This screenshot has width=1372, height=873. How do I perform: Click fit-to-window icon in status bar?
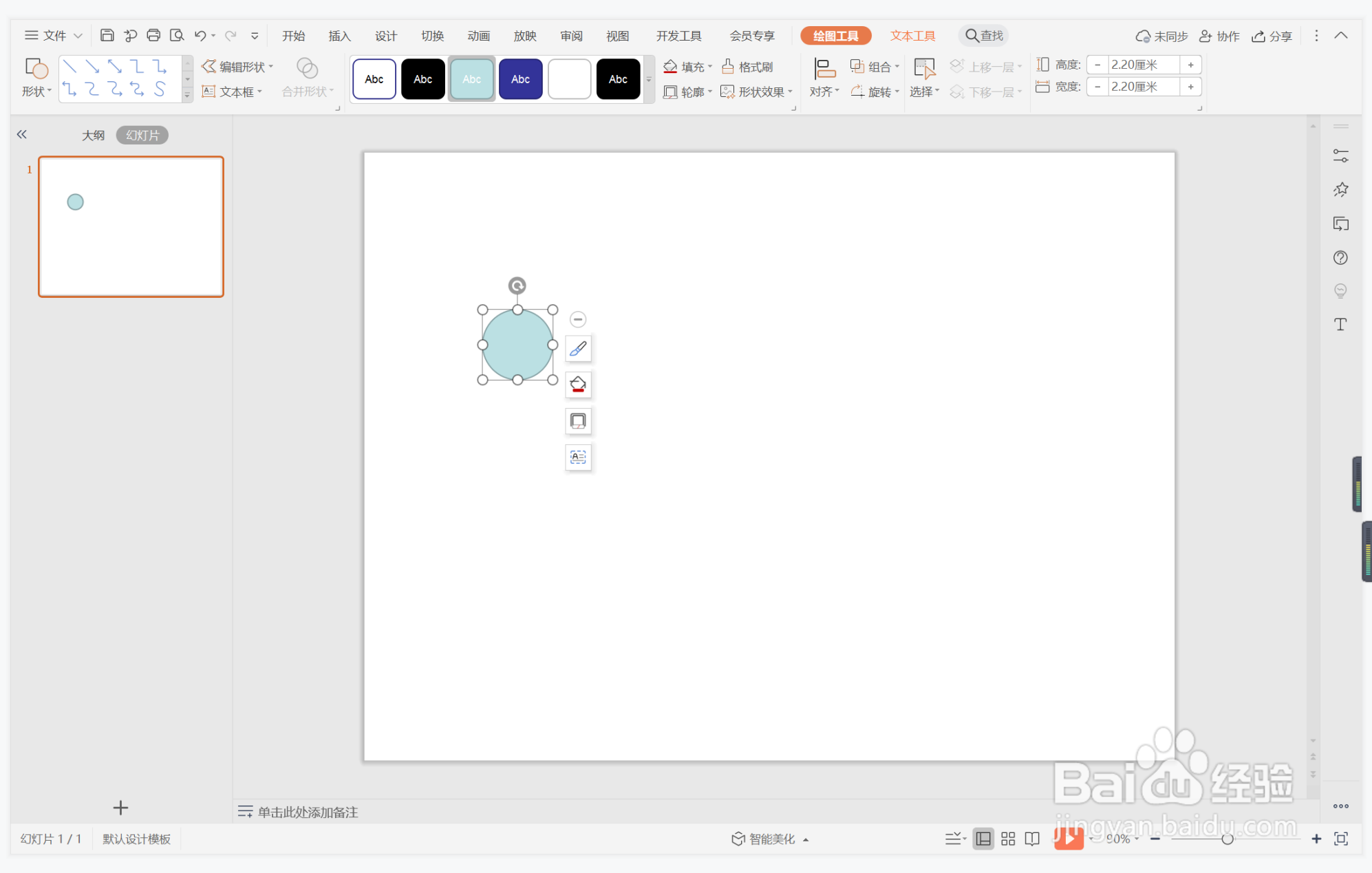click(x=1341, y=839)
